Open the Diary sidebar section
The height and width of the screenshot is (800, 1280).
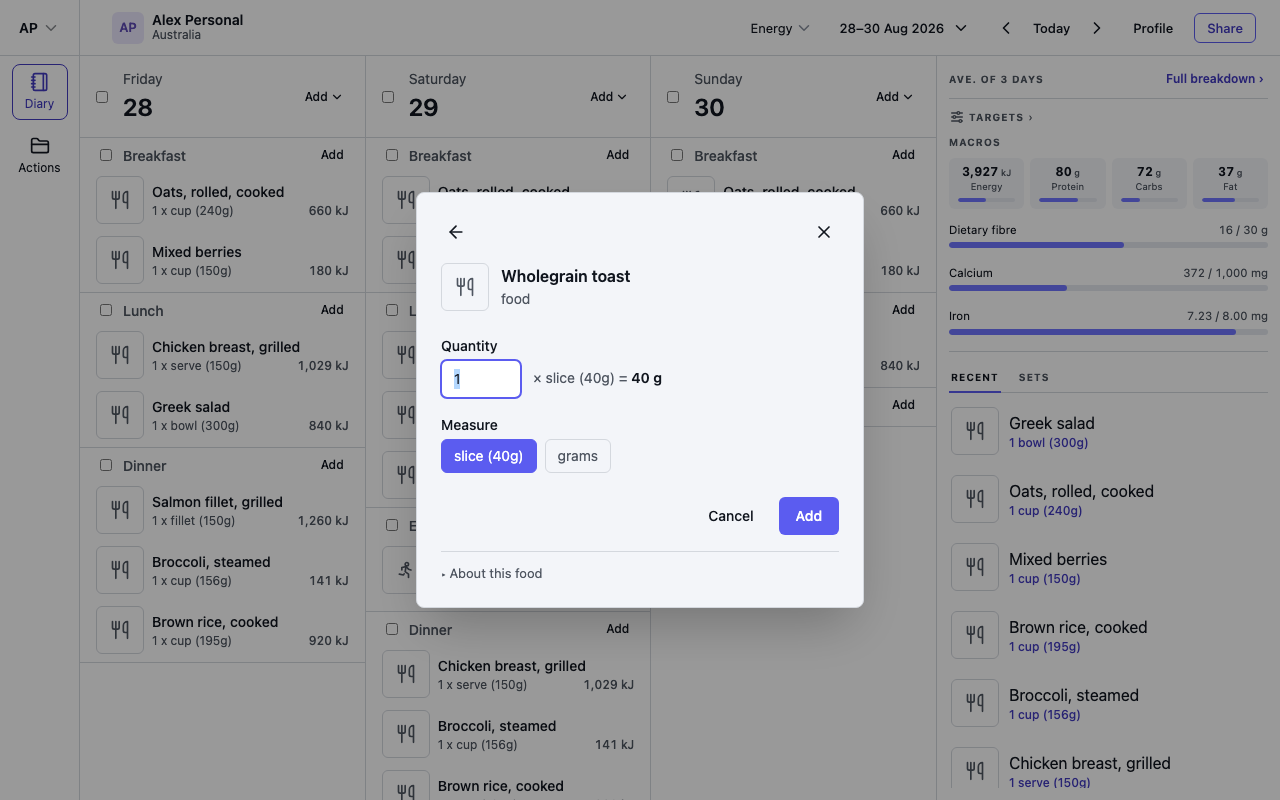[x=40, y=92]
